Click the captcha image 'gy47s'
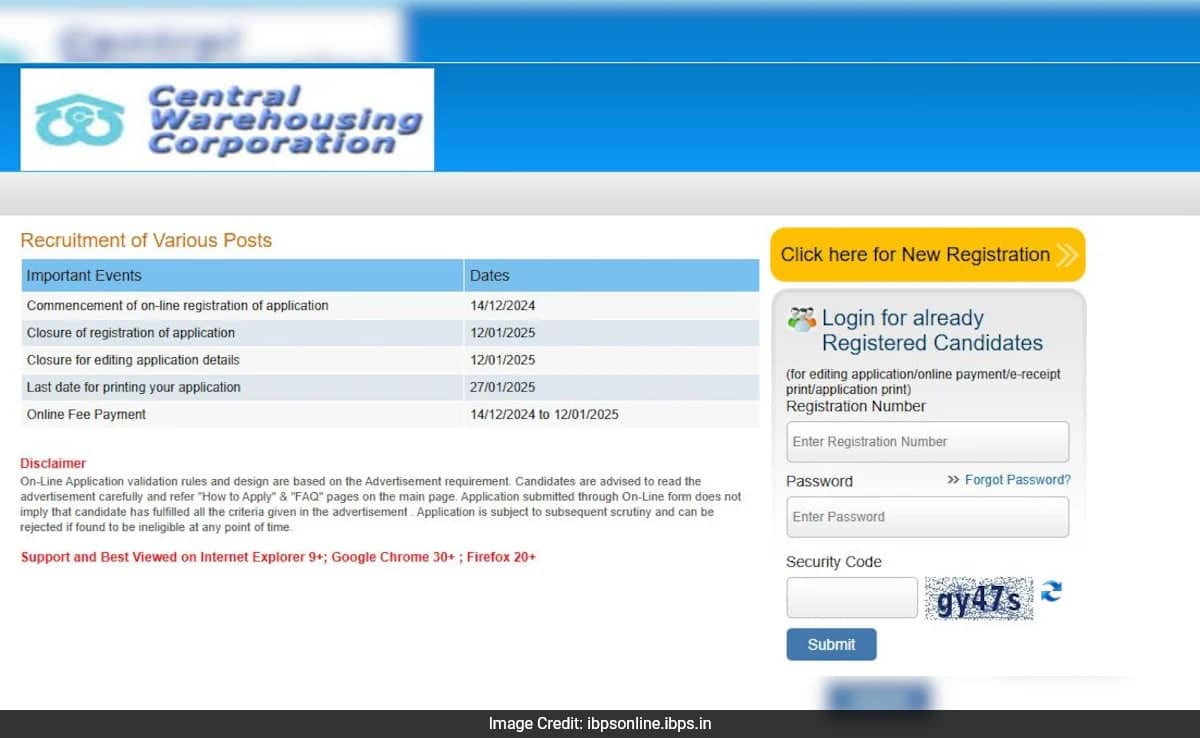Screen dimensions: 1200x738 (979, 598)
